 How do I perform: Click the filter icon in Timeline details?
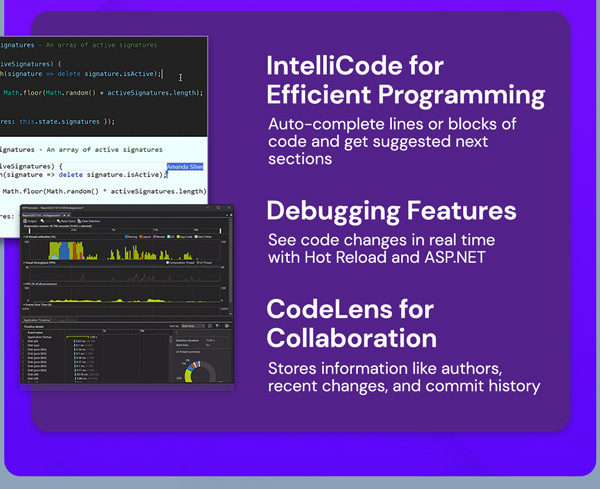217,326
